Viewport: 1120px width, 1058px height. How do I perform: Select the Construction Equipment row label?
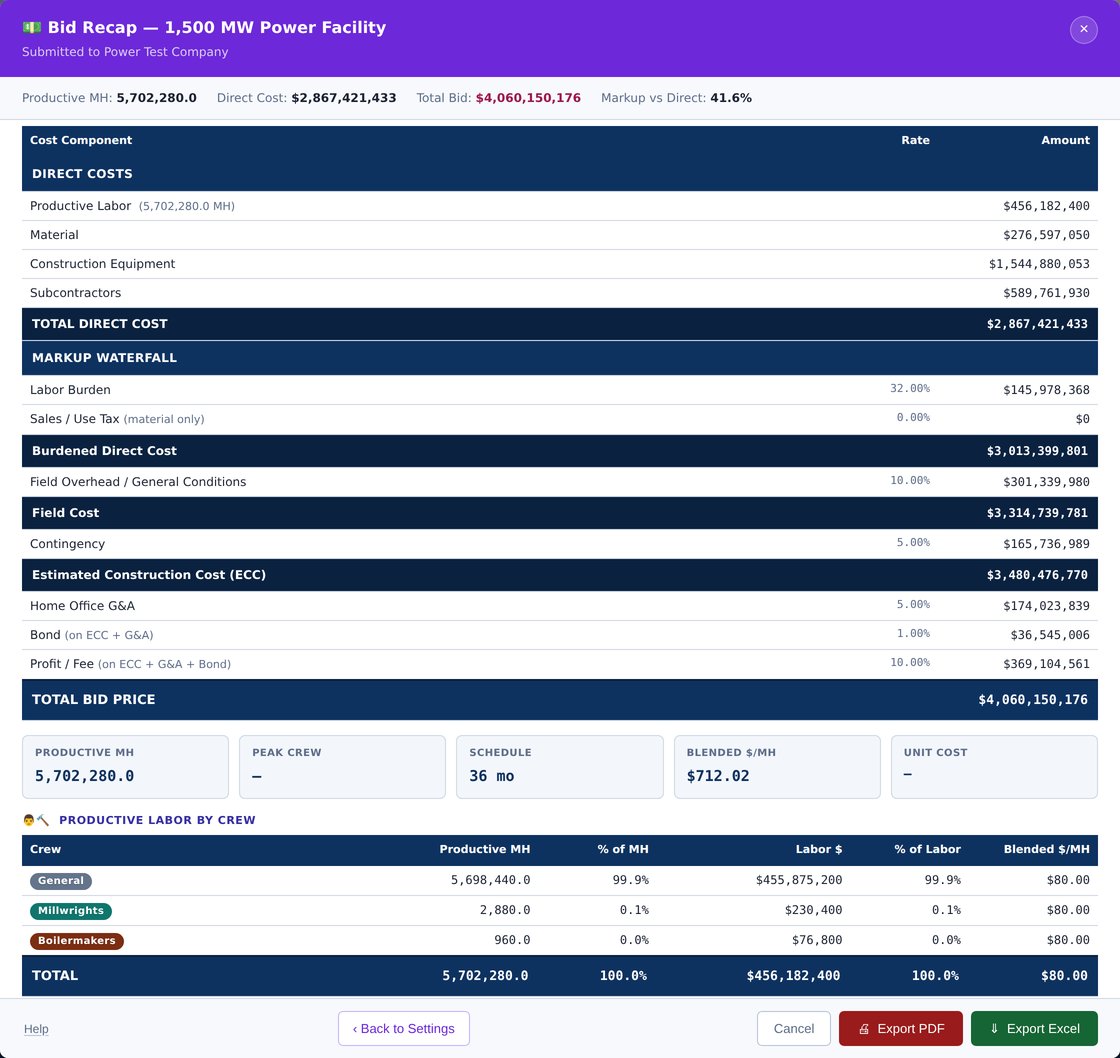(102, 264)
